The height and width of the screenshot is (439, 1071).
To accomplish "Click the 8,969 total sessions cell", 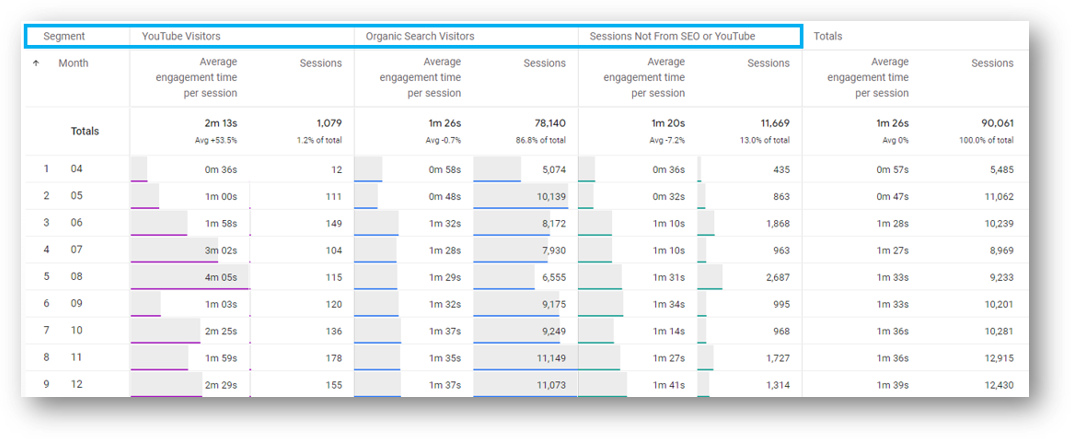I will pos(1002,251).
